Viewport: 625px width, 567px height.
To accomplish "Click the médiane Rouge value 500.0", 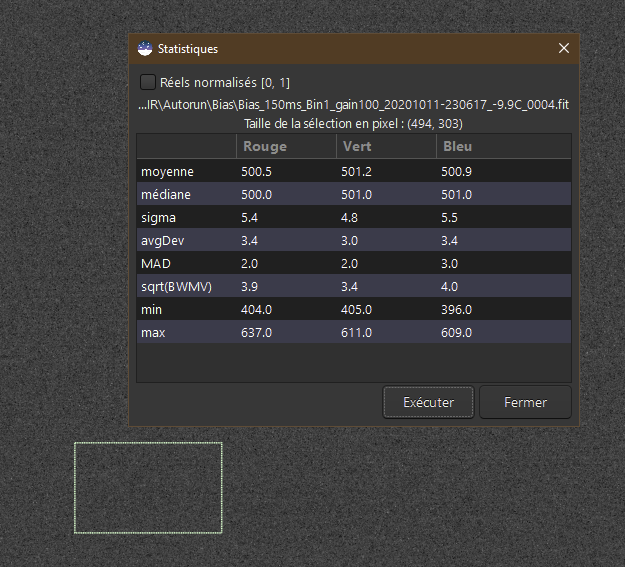I will click(x=256, y=195).
